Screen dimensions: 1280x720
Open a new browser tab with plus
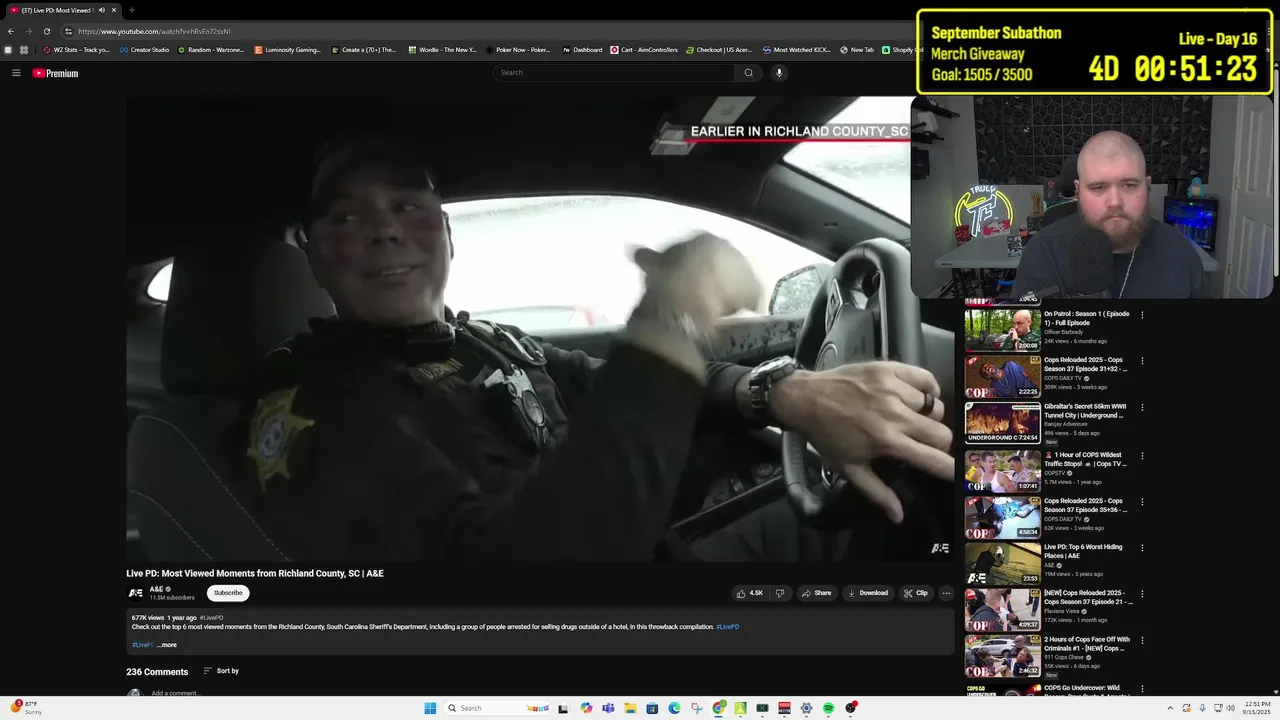point(131,10)
